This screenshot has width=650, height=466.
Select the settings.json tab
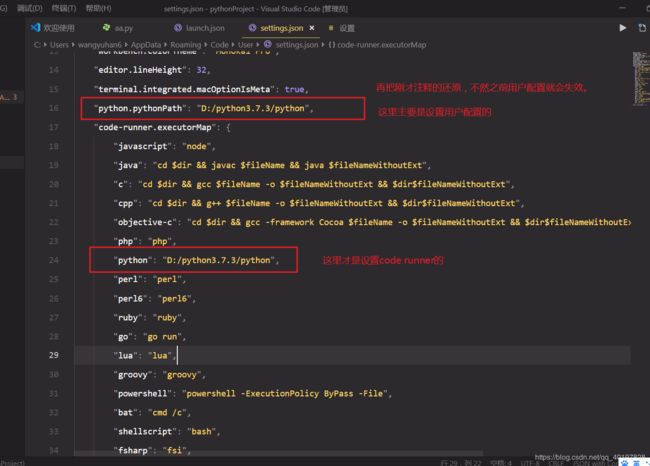coord(281,28)
